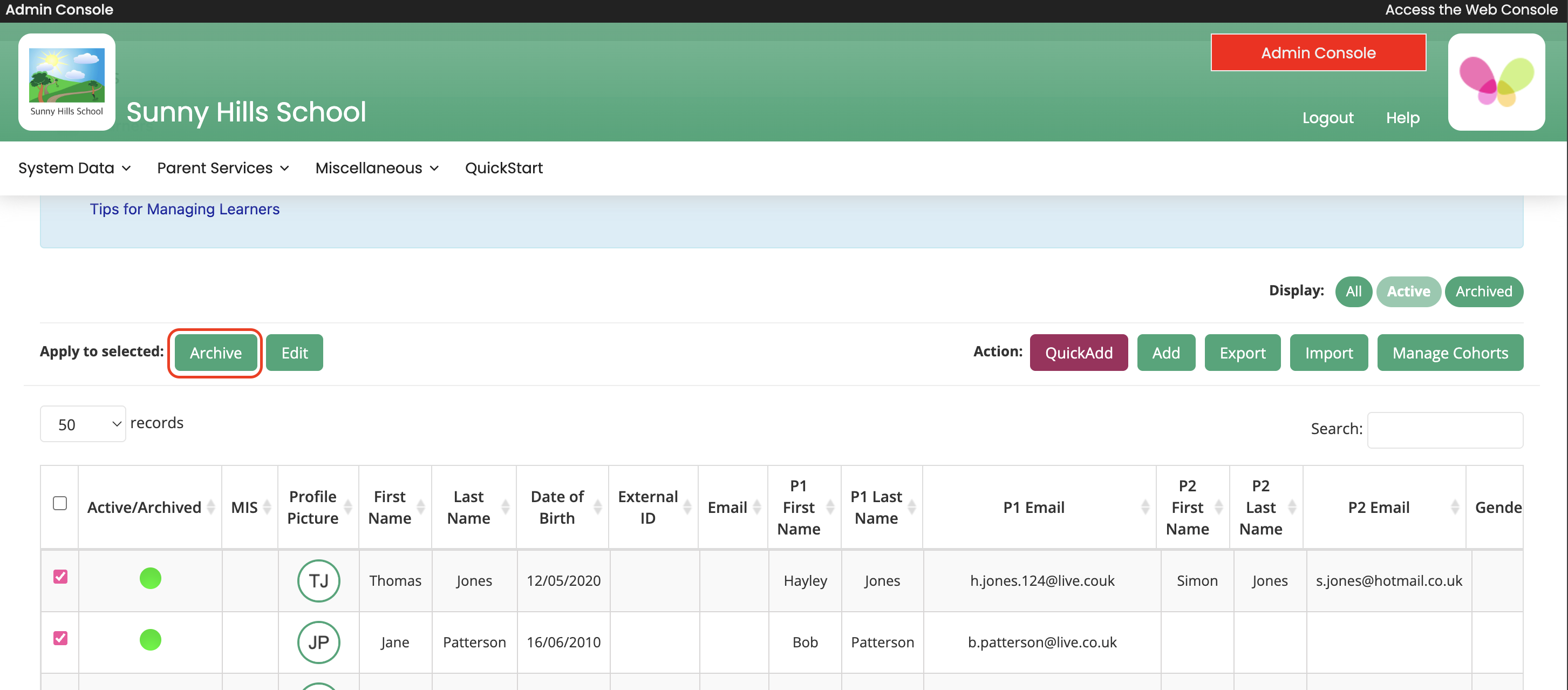Uncheck Thomas Jones row checkbox

tap(60, 576)
